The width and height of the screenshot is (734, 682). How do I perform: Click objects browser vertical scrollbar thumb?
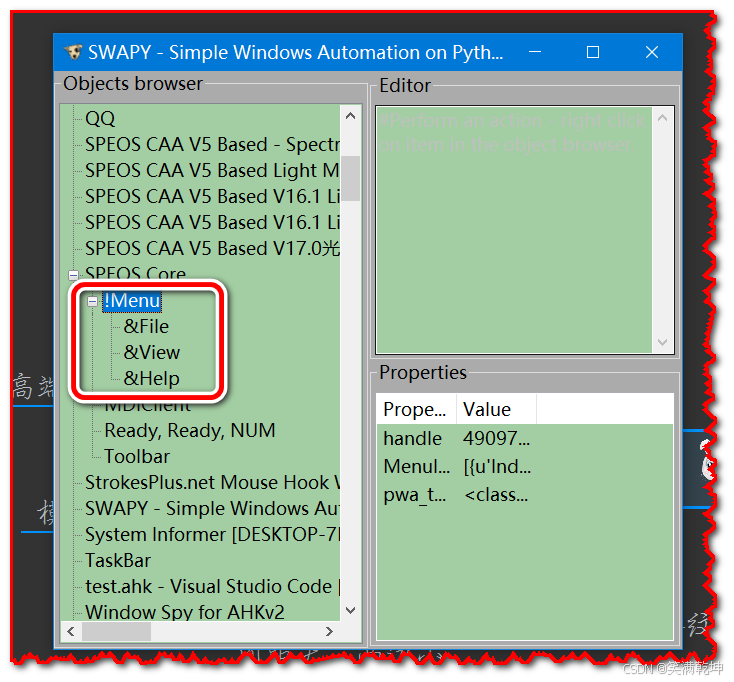pyautogui.click(x=350, y=178)
